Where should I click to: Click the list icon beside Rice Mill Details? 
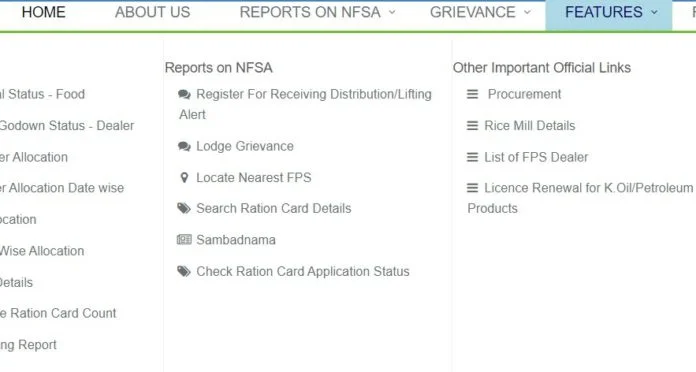tap(473, 126)
